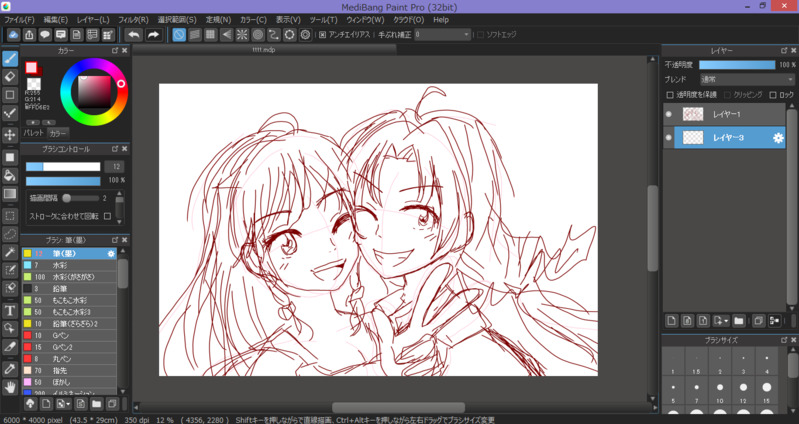Undock the カラー panel with the popout icon
The height and width of the screenshot is (424, 799).
(115, 50)
